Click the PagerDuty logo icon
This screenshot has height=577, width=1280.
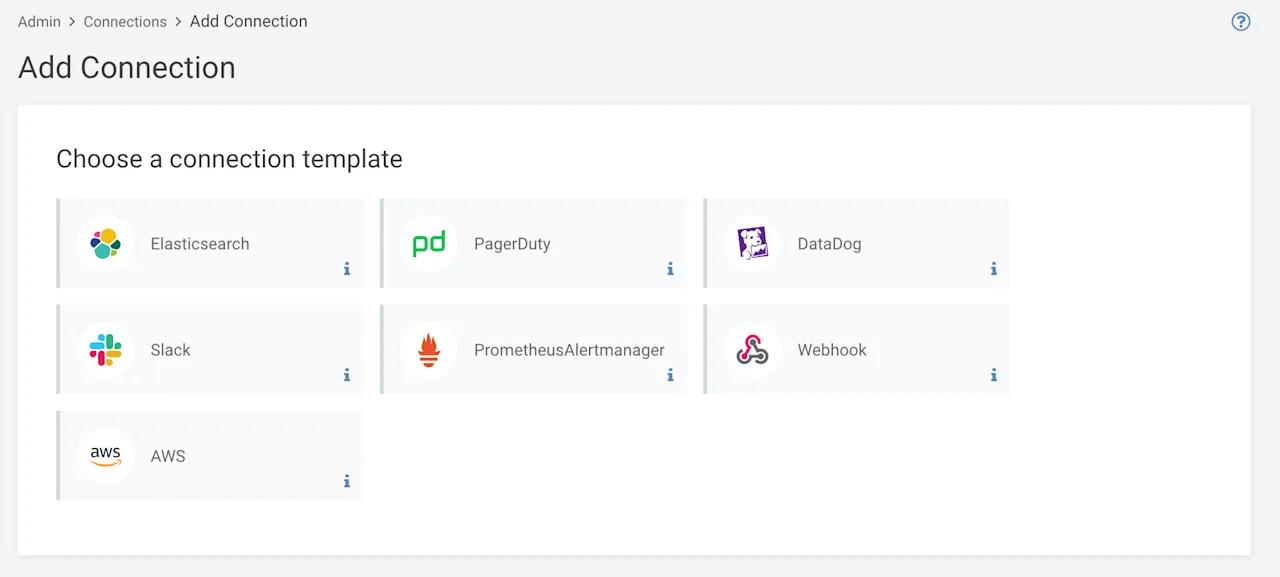click(428, 243)
